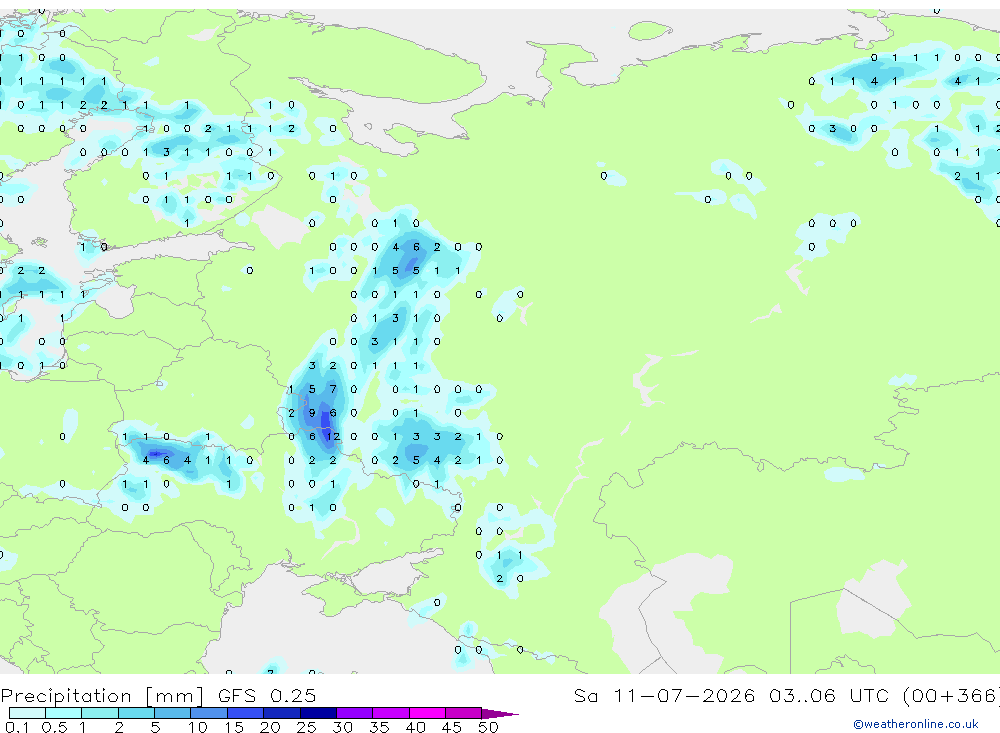The width and height of the screenshot is (1000, 733).
Task: Pick the 25–30 mm legend color swatch
Action: click(318, 713)
